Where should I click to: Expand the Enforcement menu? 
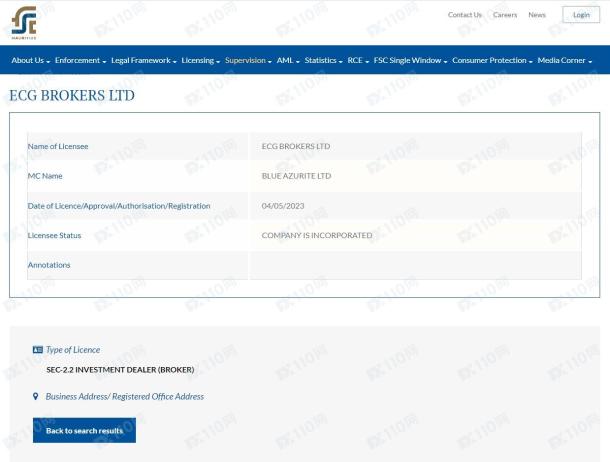pyautogui.click(x=81, y=60)
